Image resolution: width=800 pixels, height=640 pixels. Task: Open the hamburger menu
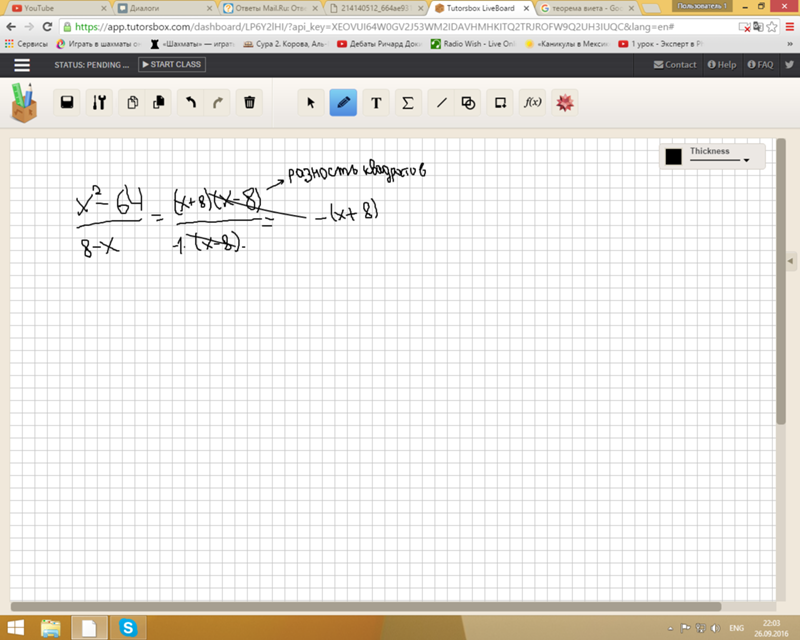tap(22, 65)
